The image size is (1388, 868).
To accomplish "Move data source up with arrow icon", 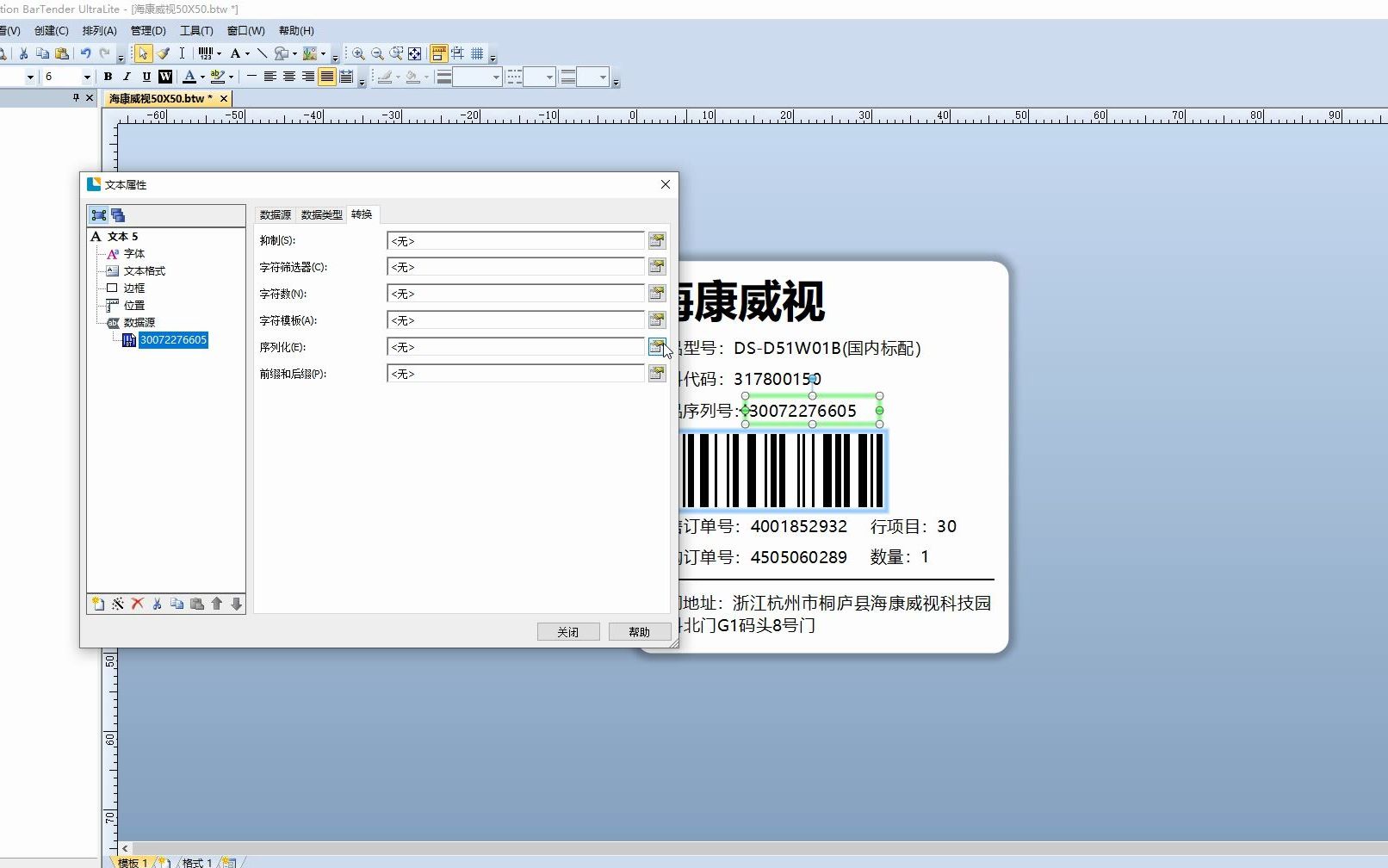I will pos(217,604).
